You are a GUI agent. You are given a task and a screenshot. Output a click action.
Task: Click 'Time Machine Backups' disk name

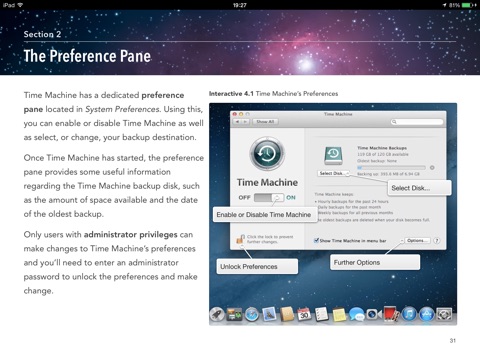[x=382, y=148]
